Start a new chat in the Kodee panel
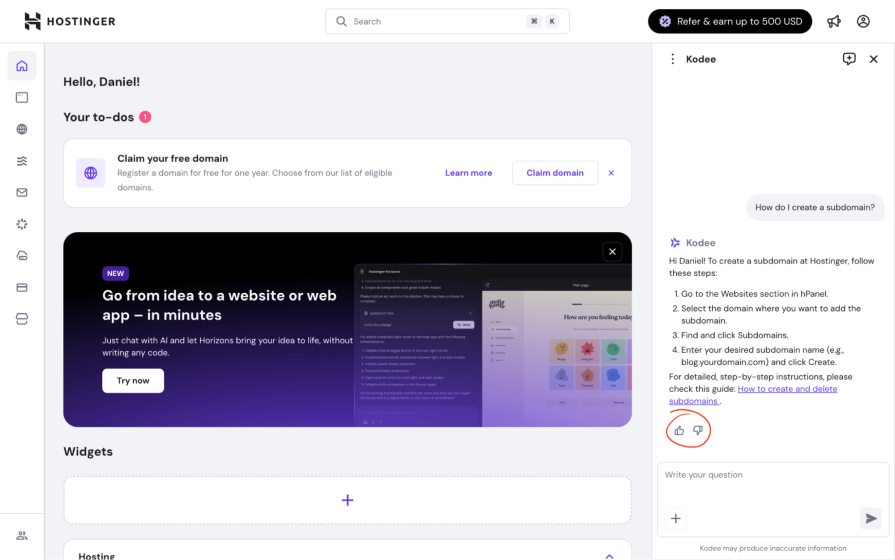This screenshot has width=895, height=560. (x=849, y=59)
